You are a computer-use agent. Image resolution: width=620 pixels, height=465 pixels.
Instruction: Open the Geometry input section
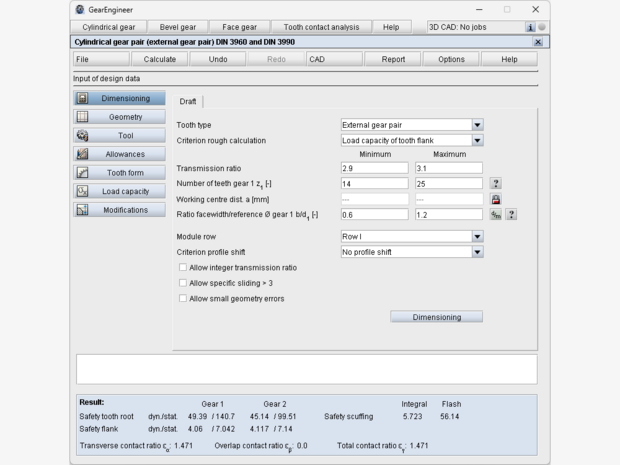pyautogui.click(x=119, y=117)
